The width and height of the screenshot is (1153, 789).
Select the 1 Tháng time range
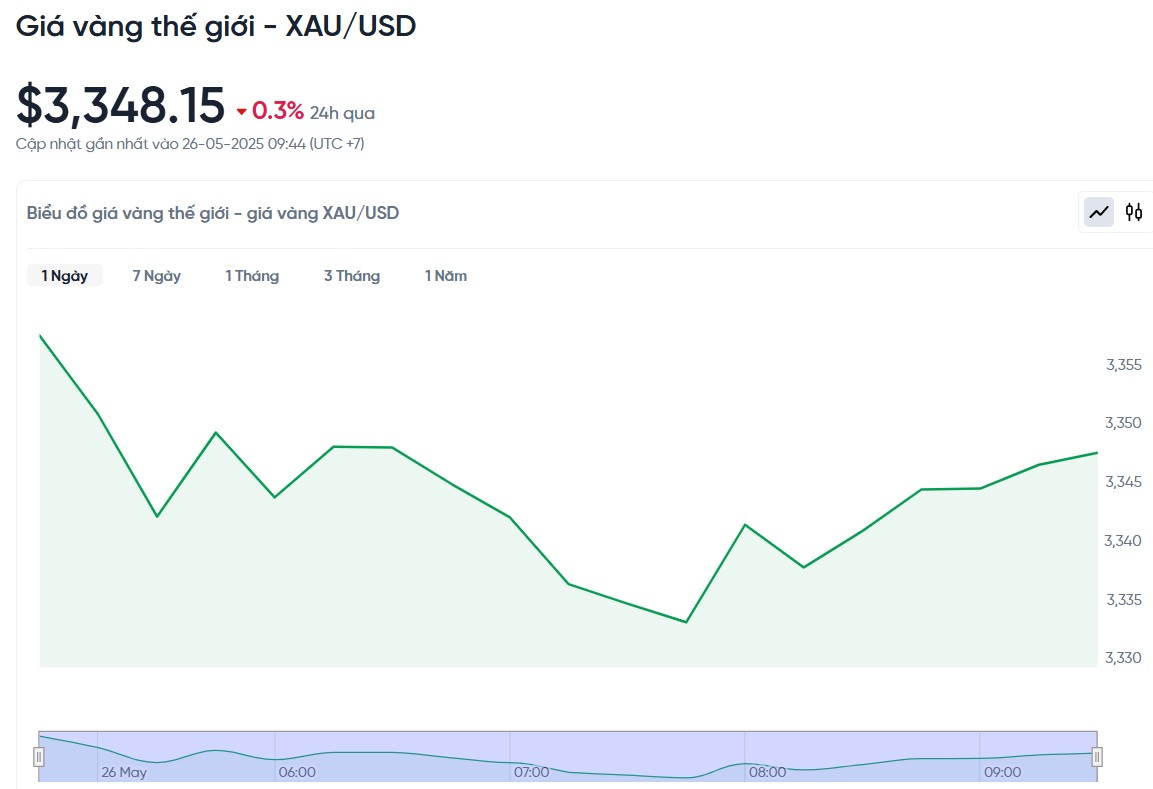252,276
